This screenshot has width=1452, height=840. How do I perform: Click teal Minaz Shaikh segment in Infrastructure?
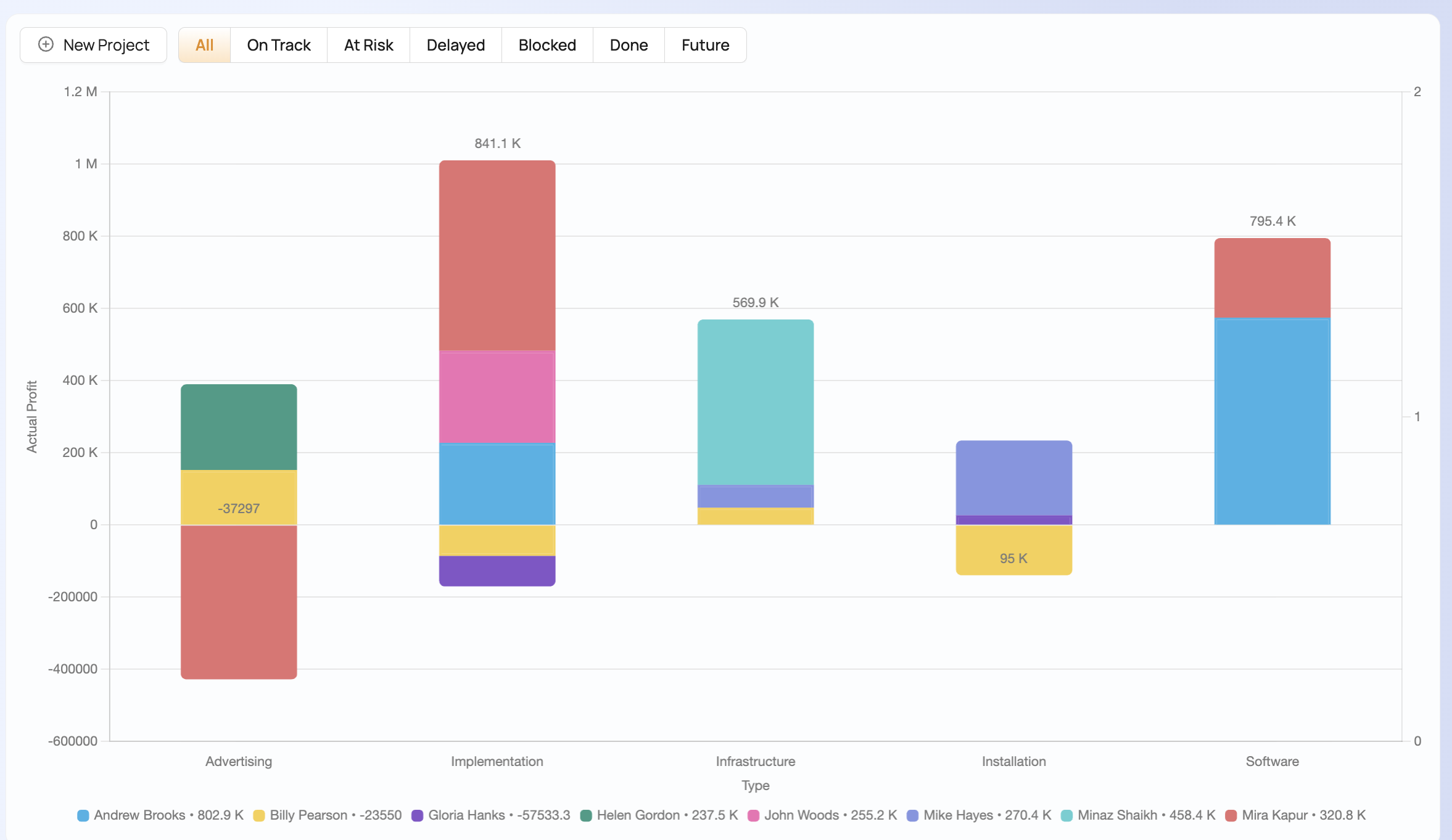click(x=755, y=401)
